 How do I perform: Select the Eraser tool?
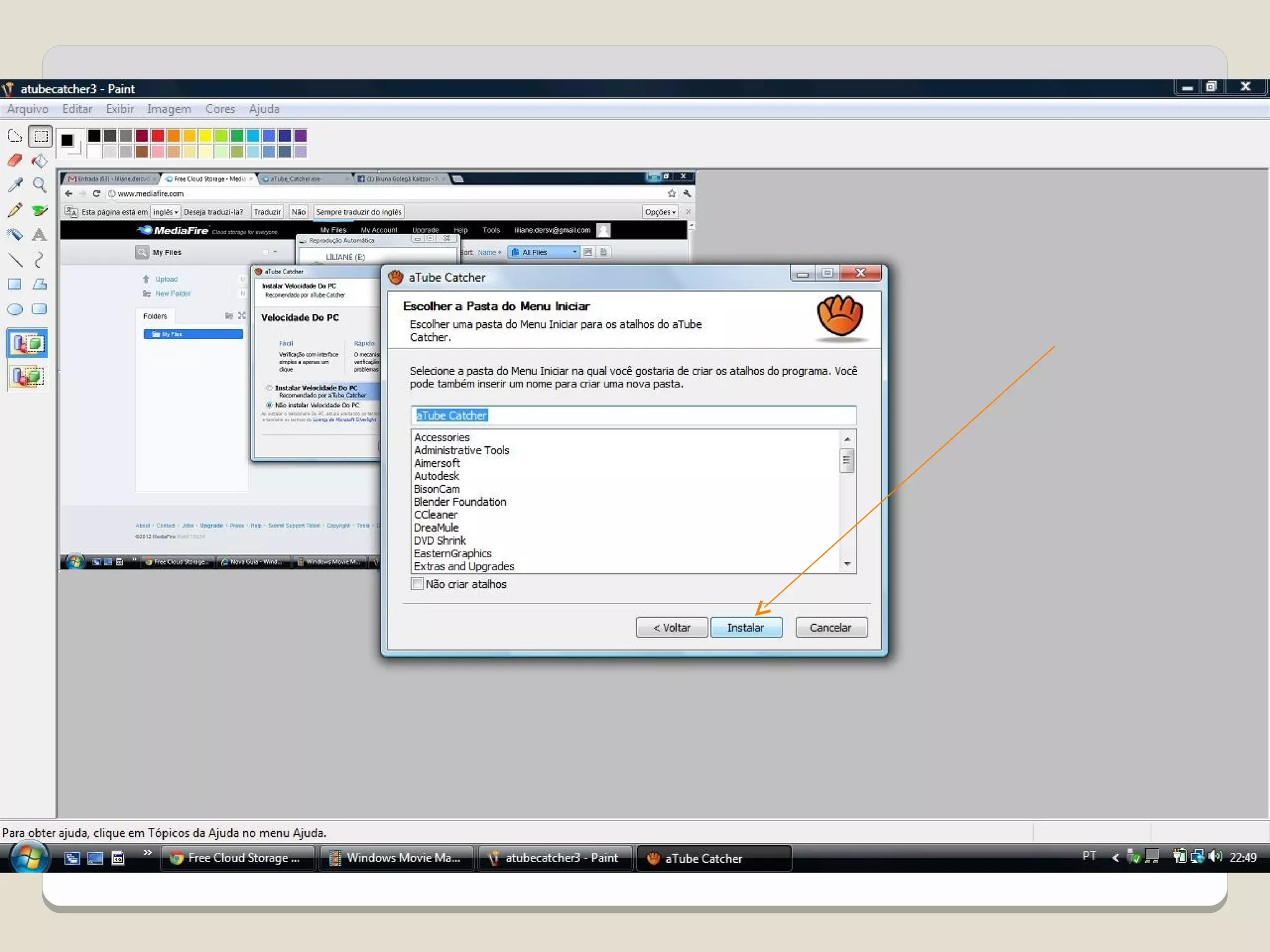[14, 161]
